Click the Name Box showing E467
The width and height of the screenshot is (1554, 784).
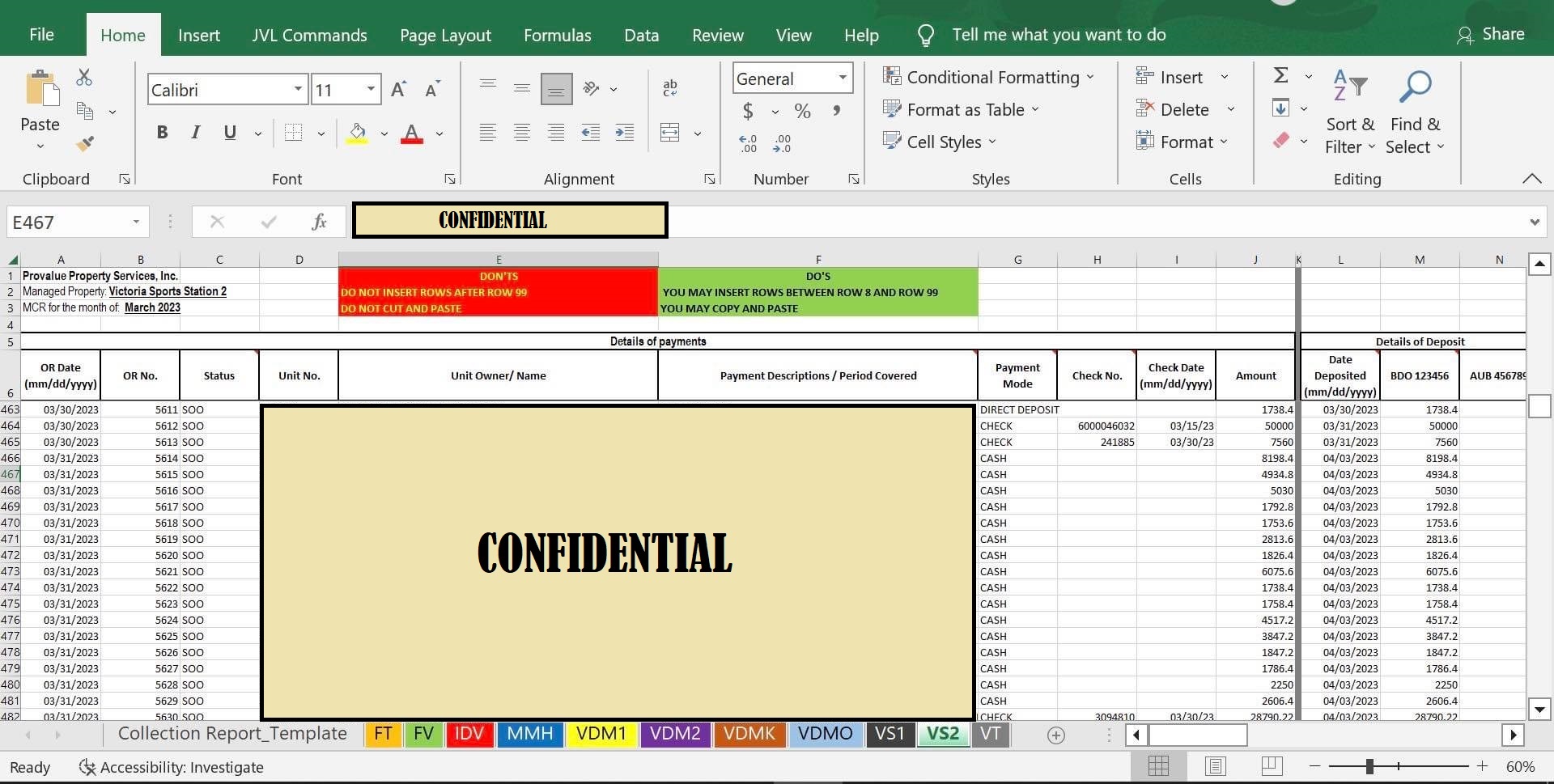coord(66,222)
